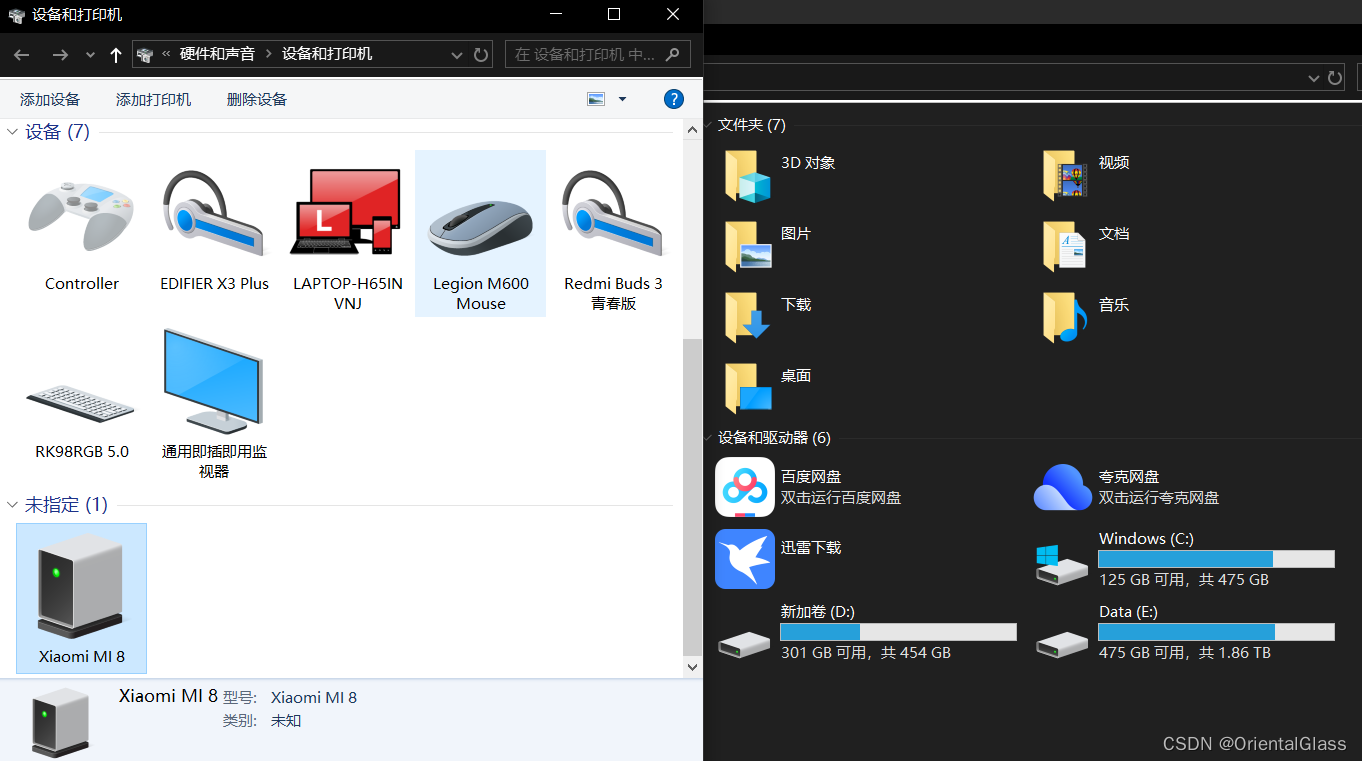Image resolution: width=1362 pixels, height=761 pixels.
Task: Click the Windows (C:) usage bar
Action: [x=1216, y=559]
